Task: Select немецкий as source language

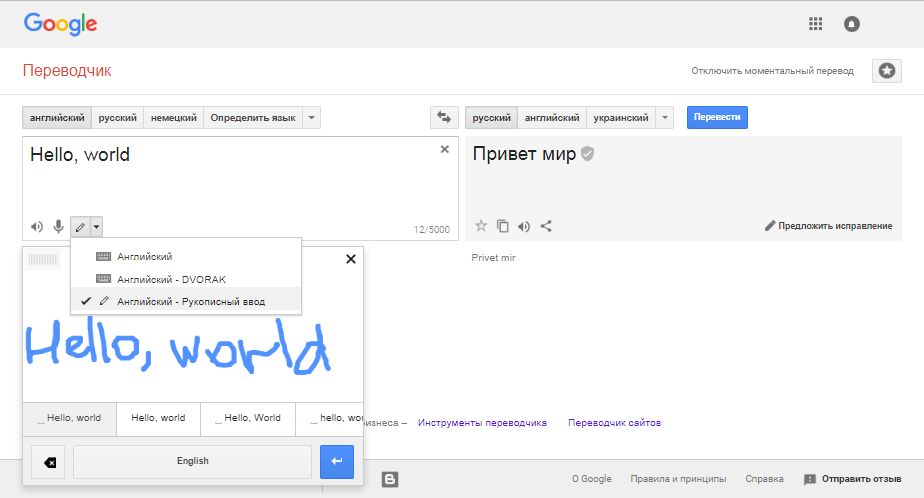Action: pos(174,117)
